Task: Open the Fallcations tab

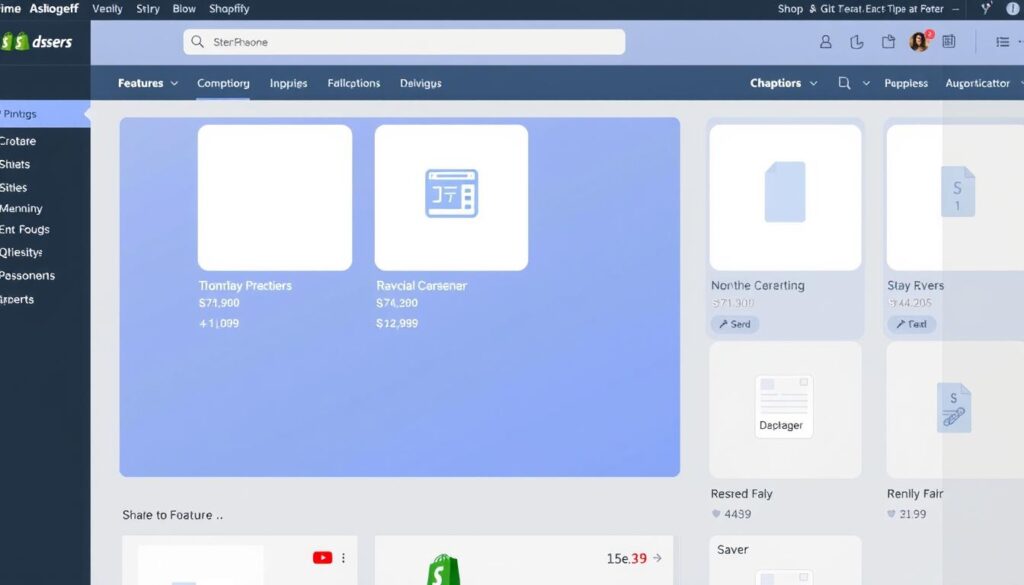Action: (x=354, y=83)
